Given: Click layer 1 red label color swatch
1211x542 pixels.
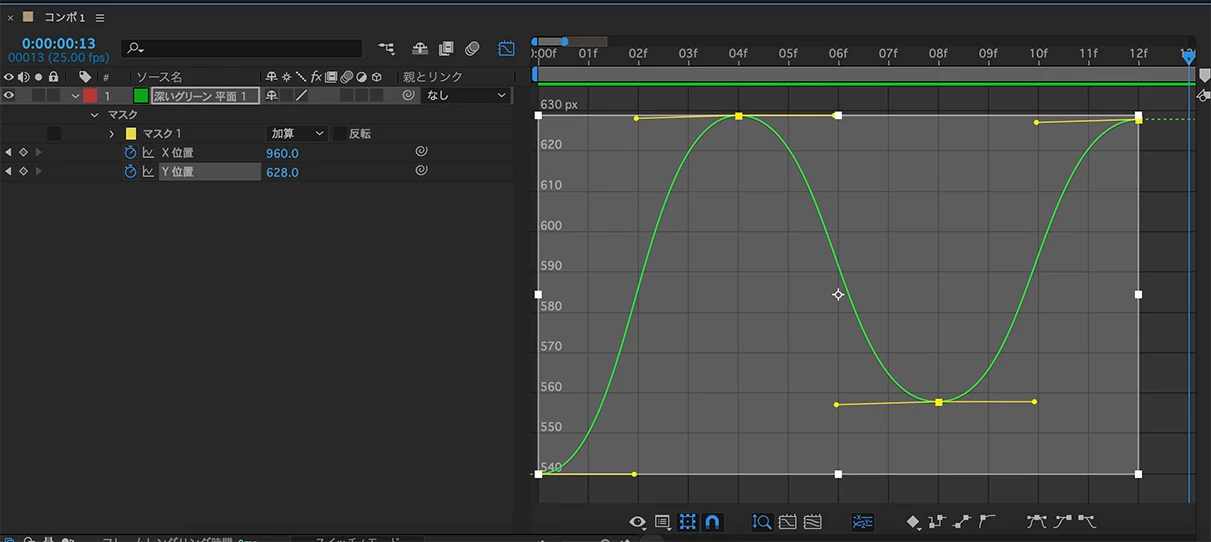Looking at the screenshot, I should (90, 96).
